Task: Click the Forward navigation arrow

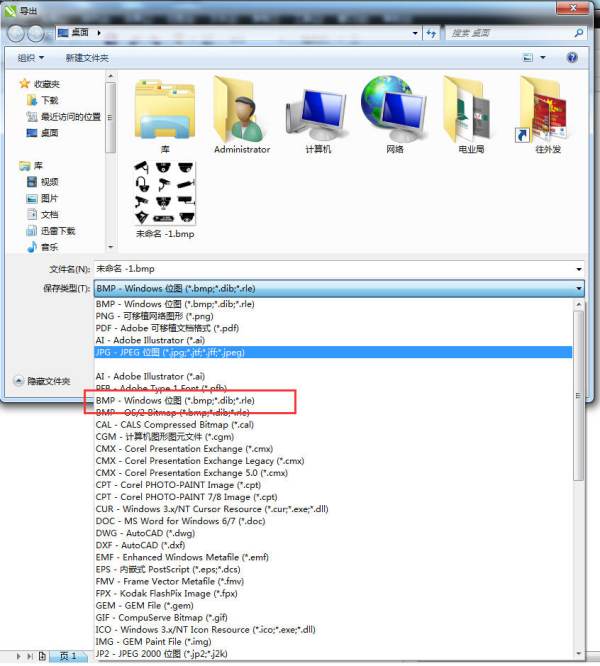Action: click(35, 33)
